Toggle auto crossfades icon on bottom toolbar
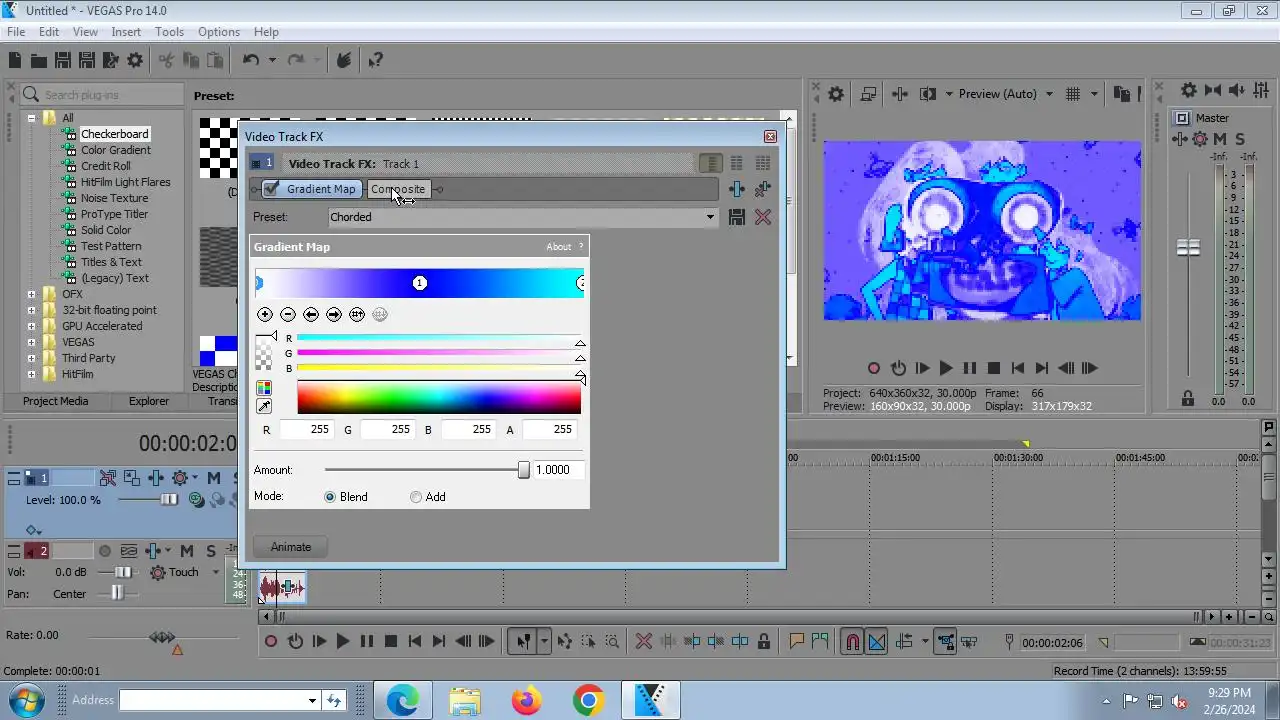Screen dimensions: 1280x720 (x=876, y=642)
